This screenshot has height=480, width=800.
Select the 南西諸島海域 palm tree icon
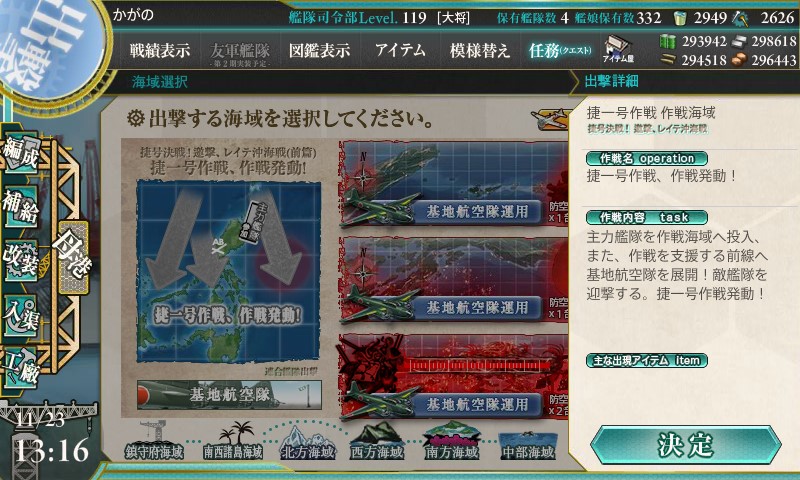point(233,441)
